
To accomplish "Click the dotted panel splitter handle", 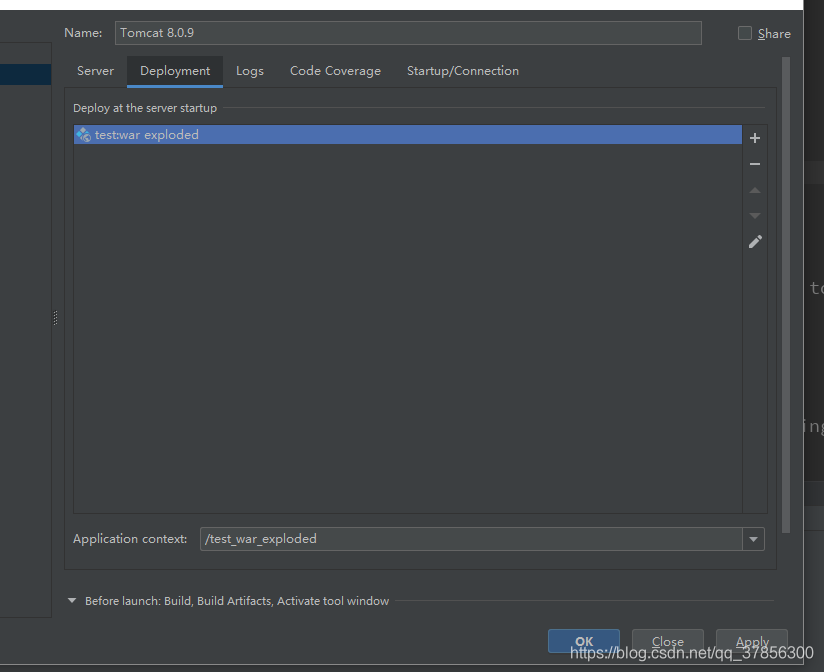I will click(x=56, y=318).
